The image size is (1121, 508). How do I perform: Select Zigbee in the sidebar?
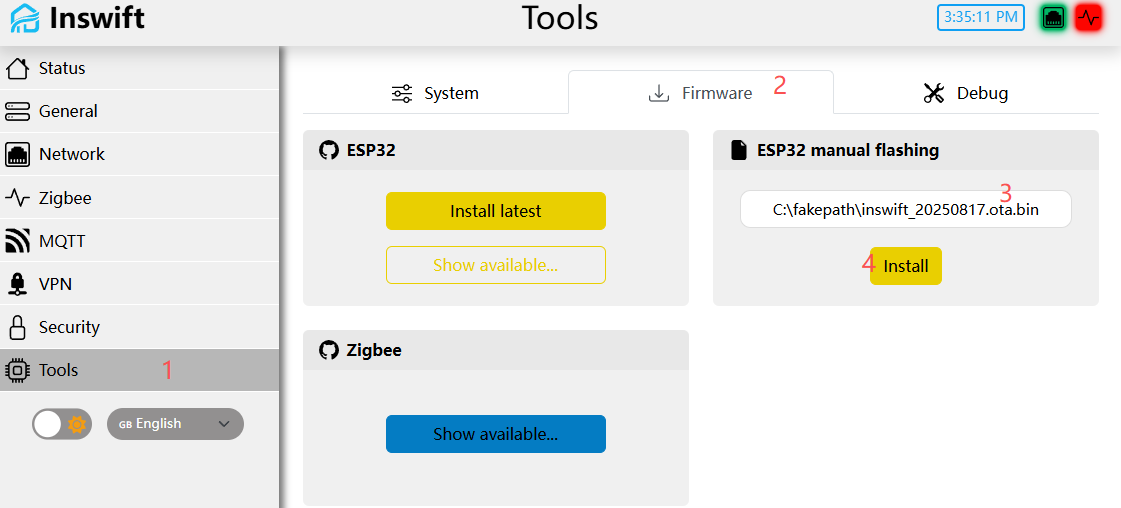[139, 198]
